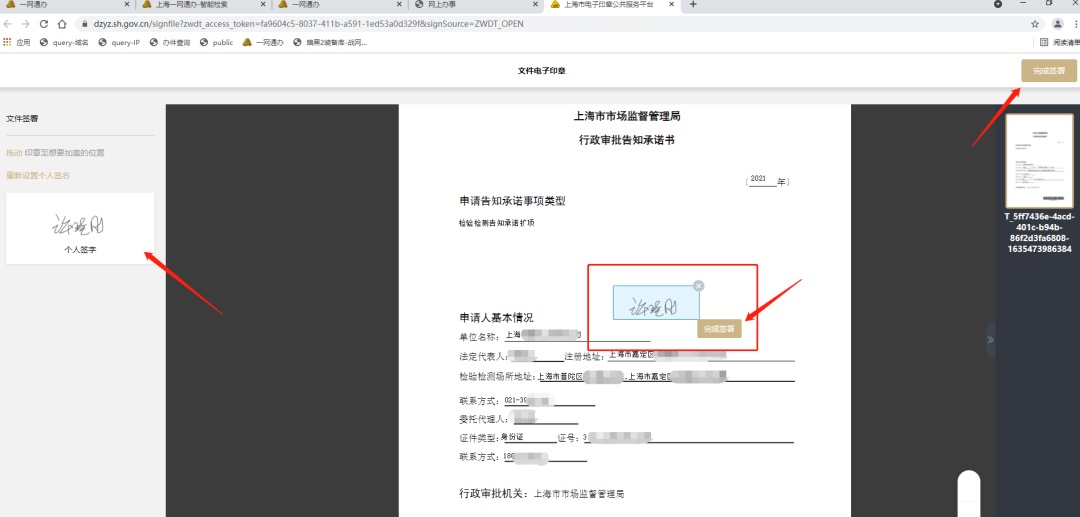Switch to the 上海一网通办-智能检索 tab

202,4
